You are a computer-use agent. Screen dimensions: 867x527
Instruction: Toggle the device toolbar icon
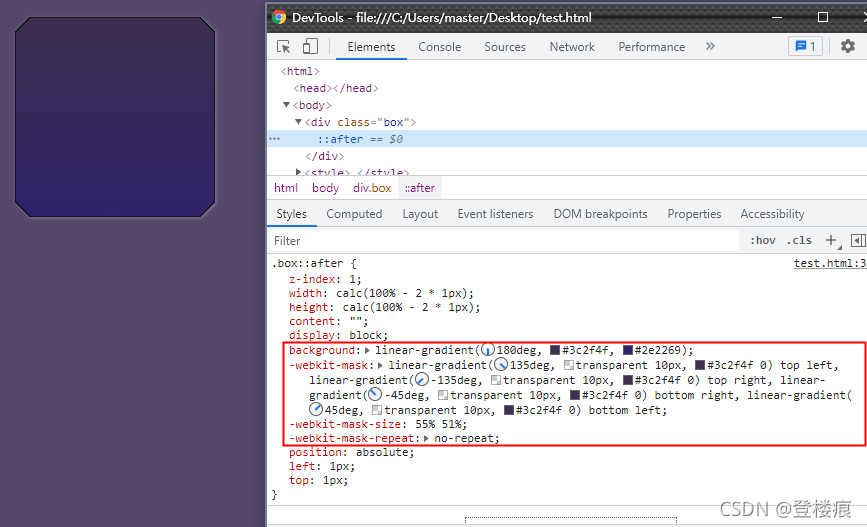pos(310,46)
